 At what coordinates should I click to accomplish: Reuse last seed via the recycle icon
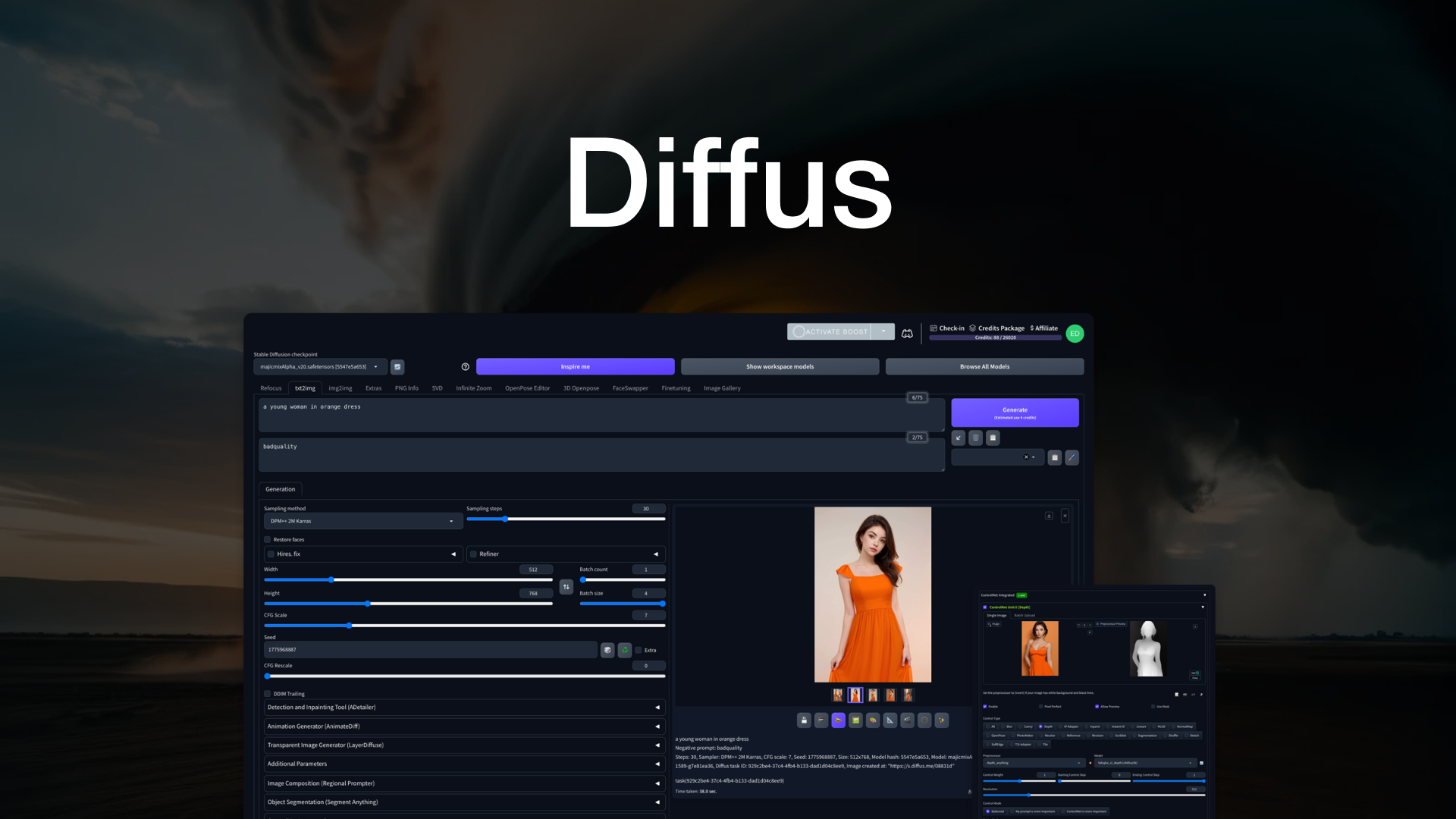pos(624,650)
